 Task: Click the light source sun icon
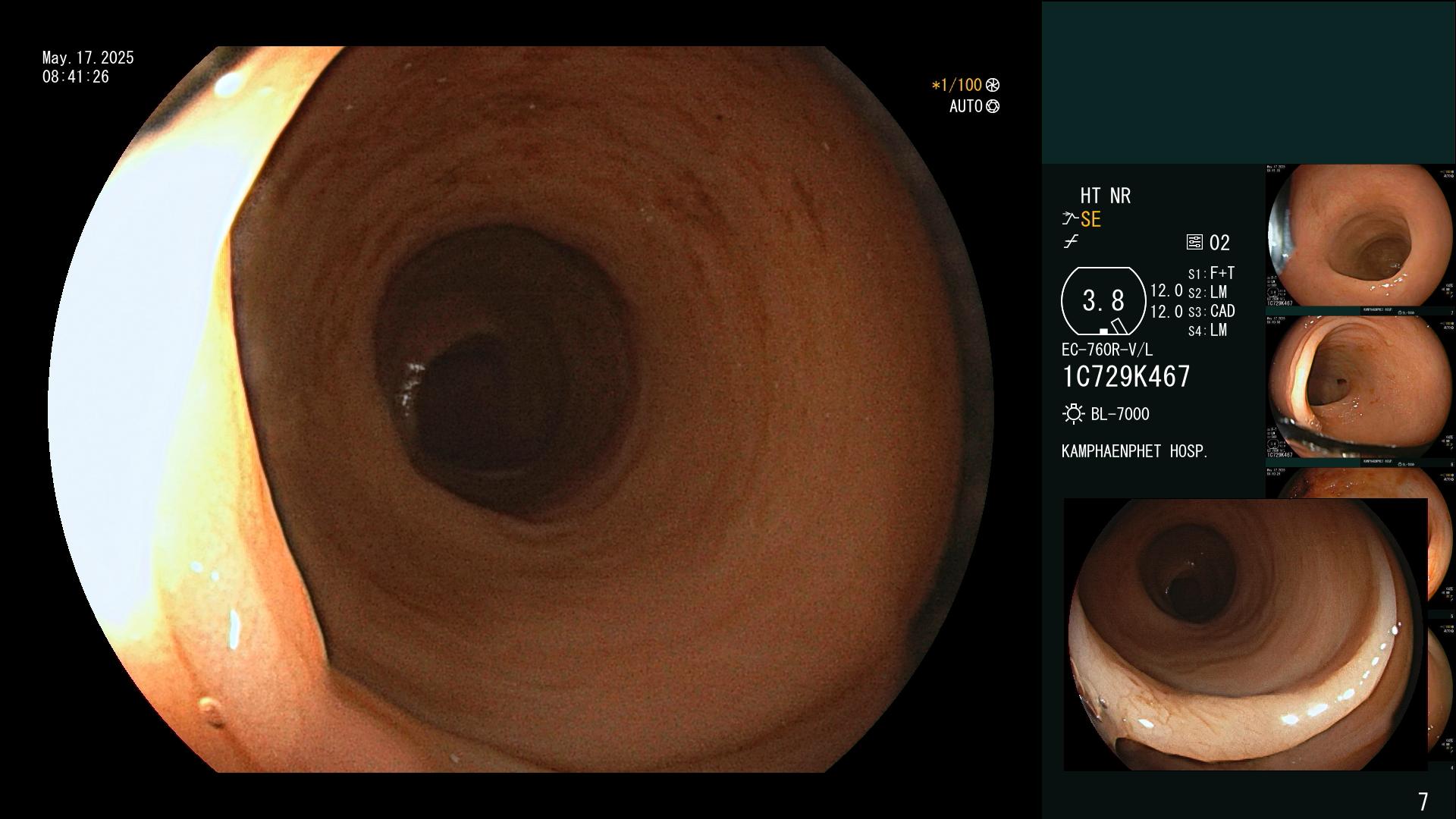(1073, 414)
